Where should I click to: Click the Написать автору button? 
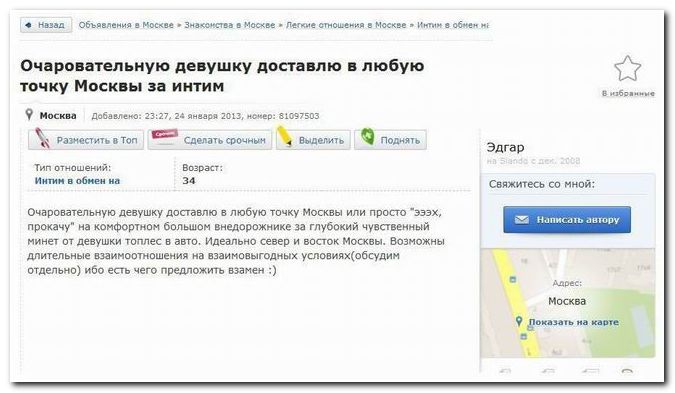coord(567,220)
